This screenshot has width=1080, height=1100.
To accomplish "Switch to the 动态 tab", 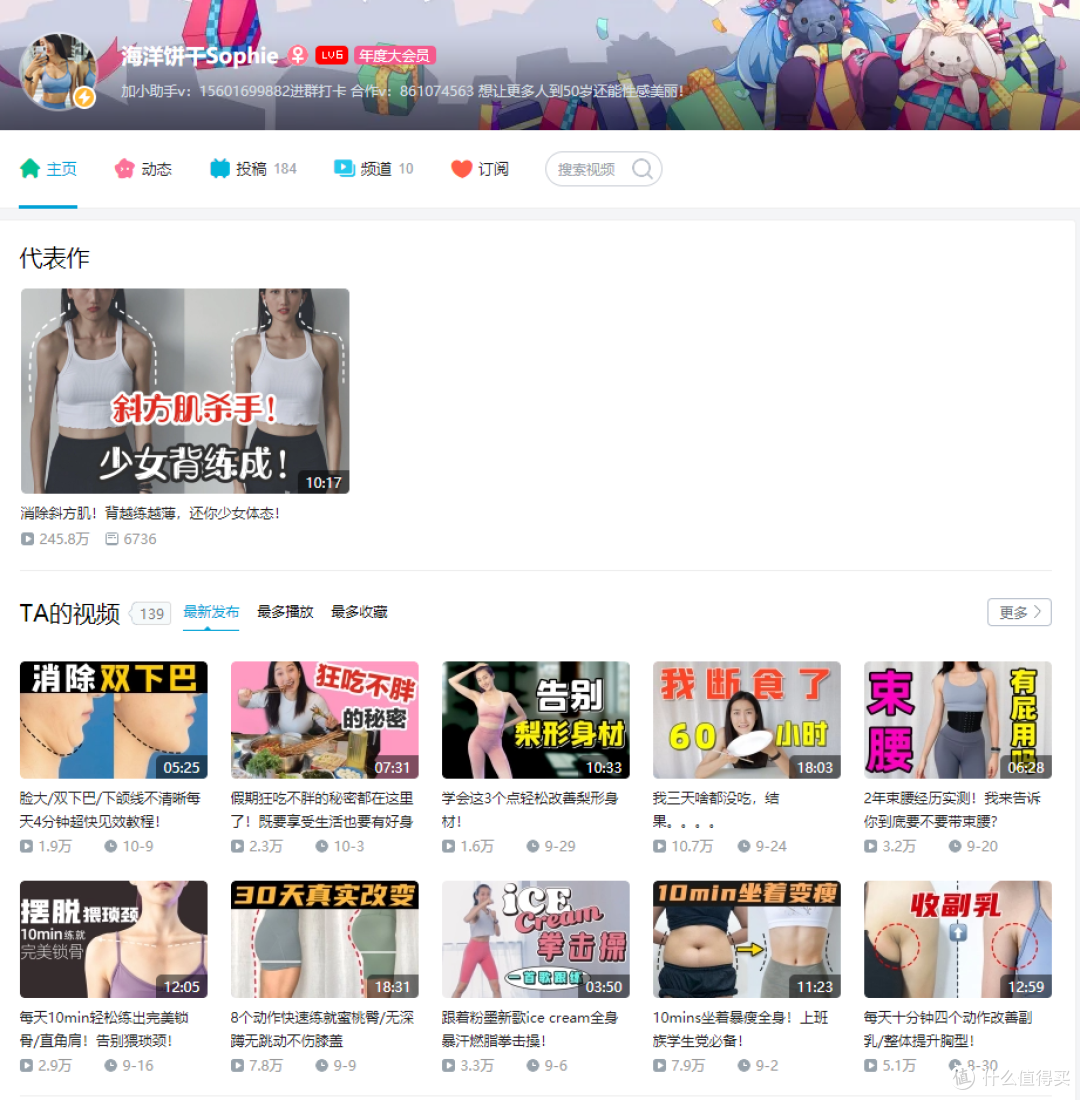I will tap(143, 169).
